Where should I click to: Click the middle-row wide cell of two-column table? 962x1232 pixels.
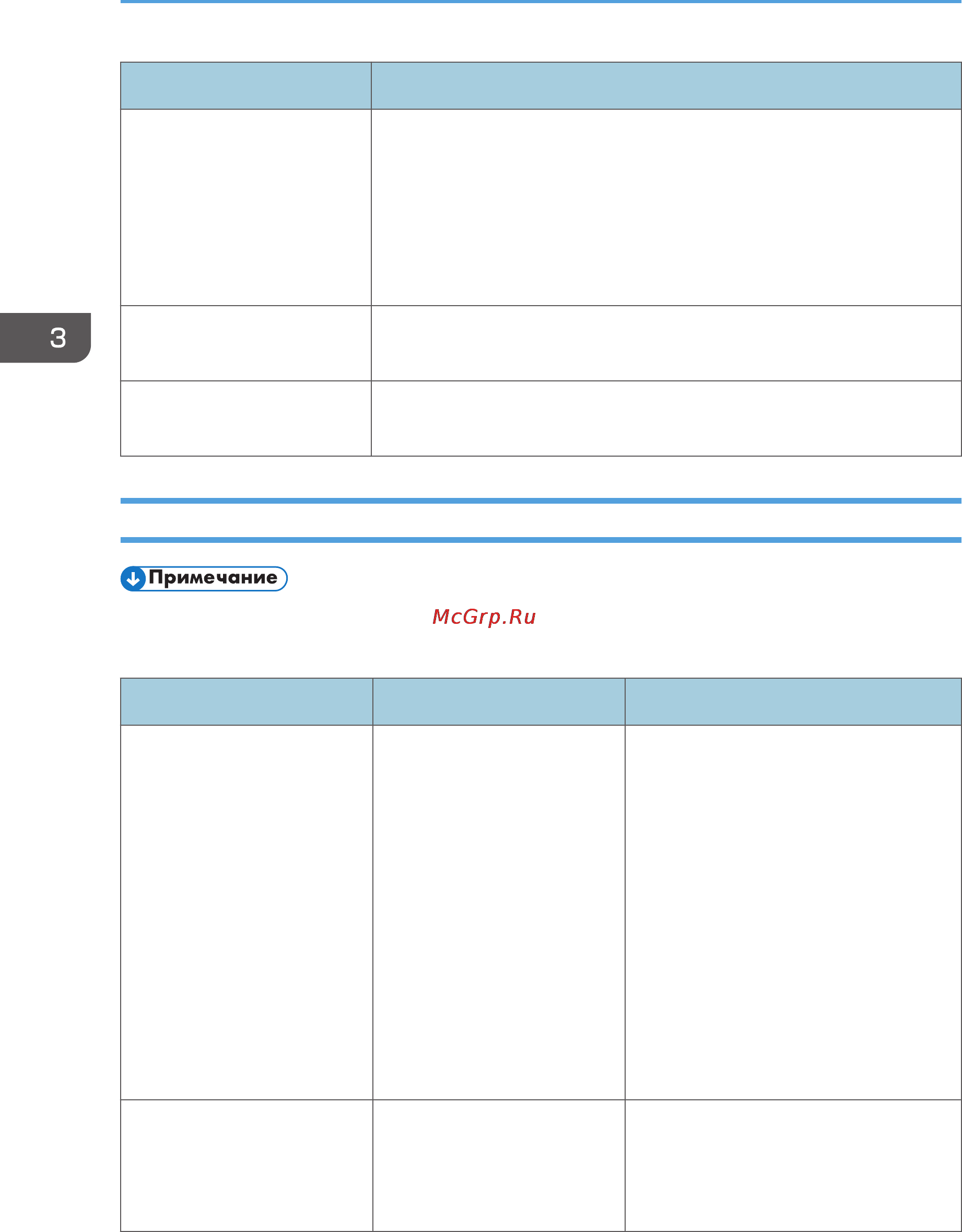point(666,343)
